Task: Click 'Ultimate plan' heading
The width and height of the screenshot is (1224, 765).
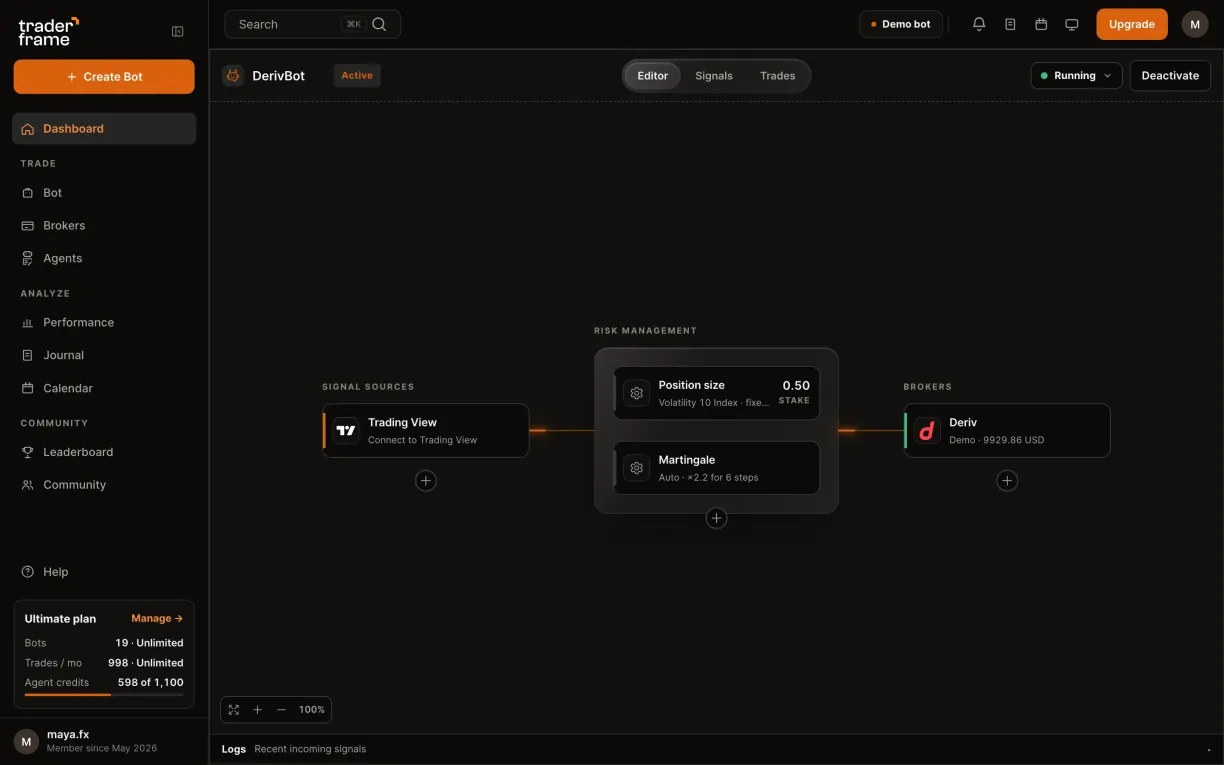Action: click(60, 618)
